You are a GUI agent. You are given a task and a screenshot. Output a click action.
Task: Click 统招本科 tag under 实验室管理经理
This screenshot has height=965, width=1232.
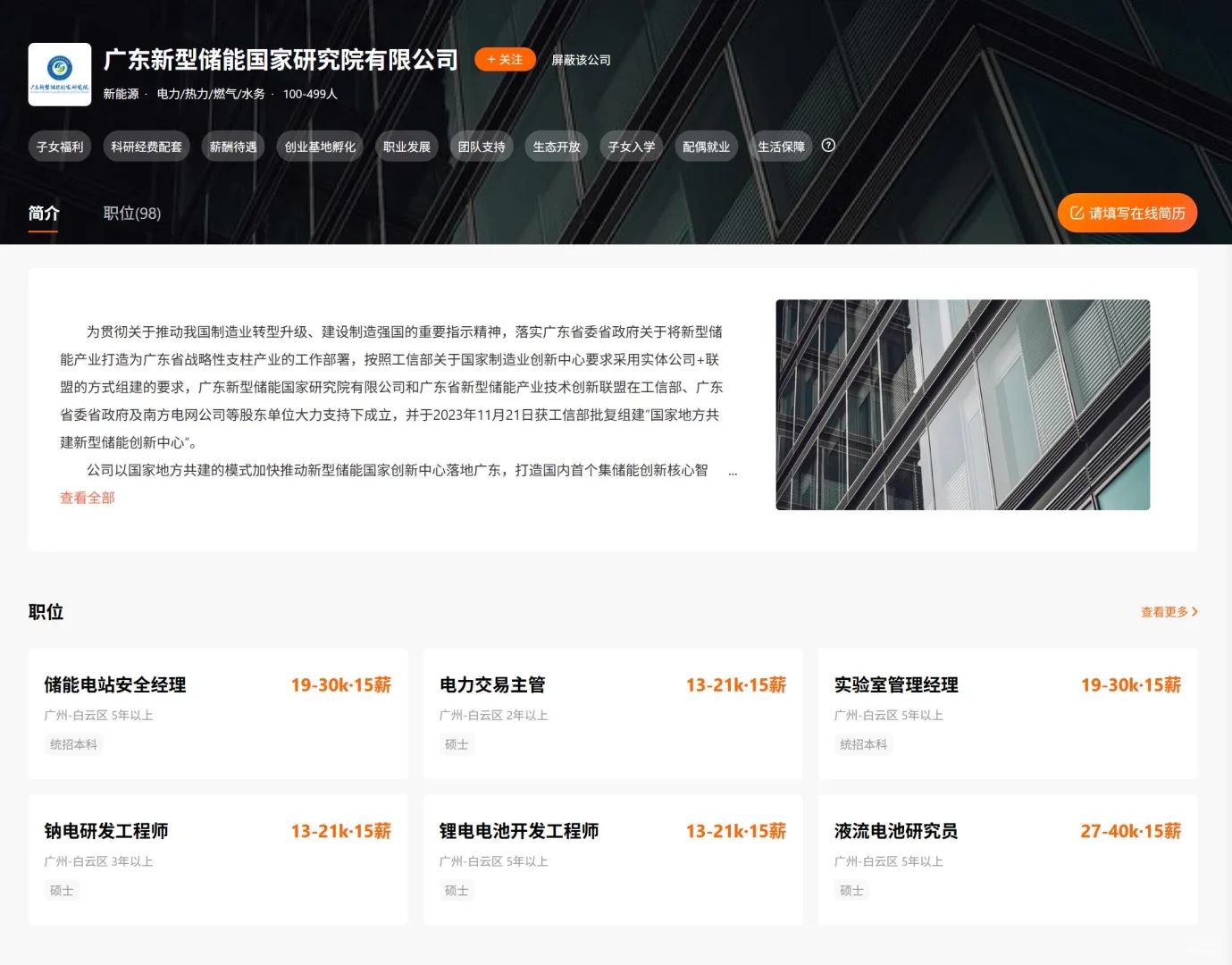coord(864,744)
